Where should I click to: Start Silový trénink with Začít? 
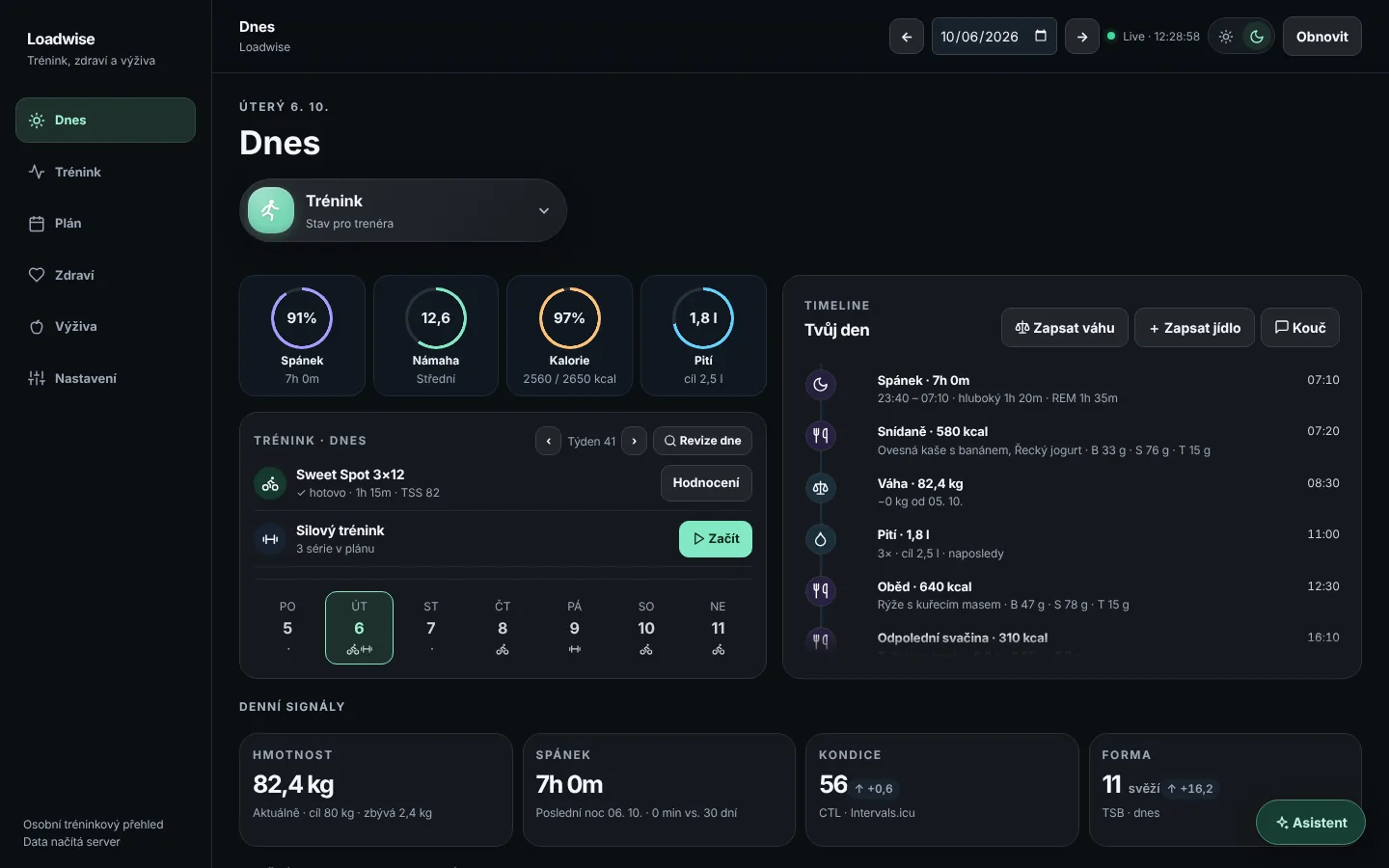pos(716,539)
